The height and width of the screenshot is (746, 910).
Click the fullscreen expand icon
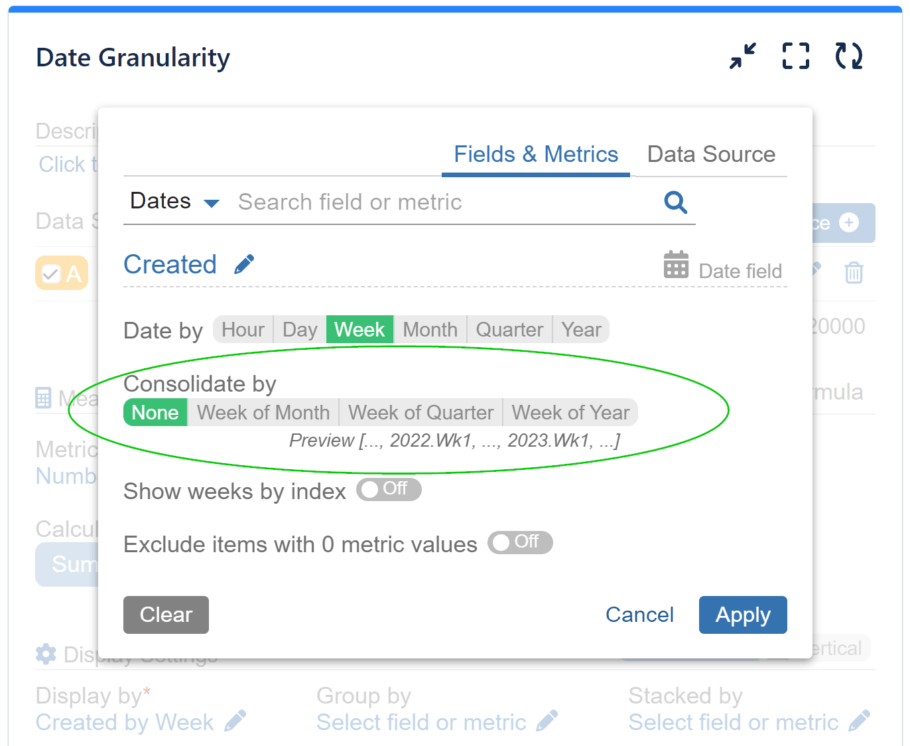796,57
